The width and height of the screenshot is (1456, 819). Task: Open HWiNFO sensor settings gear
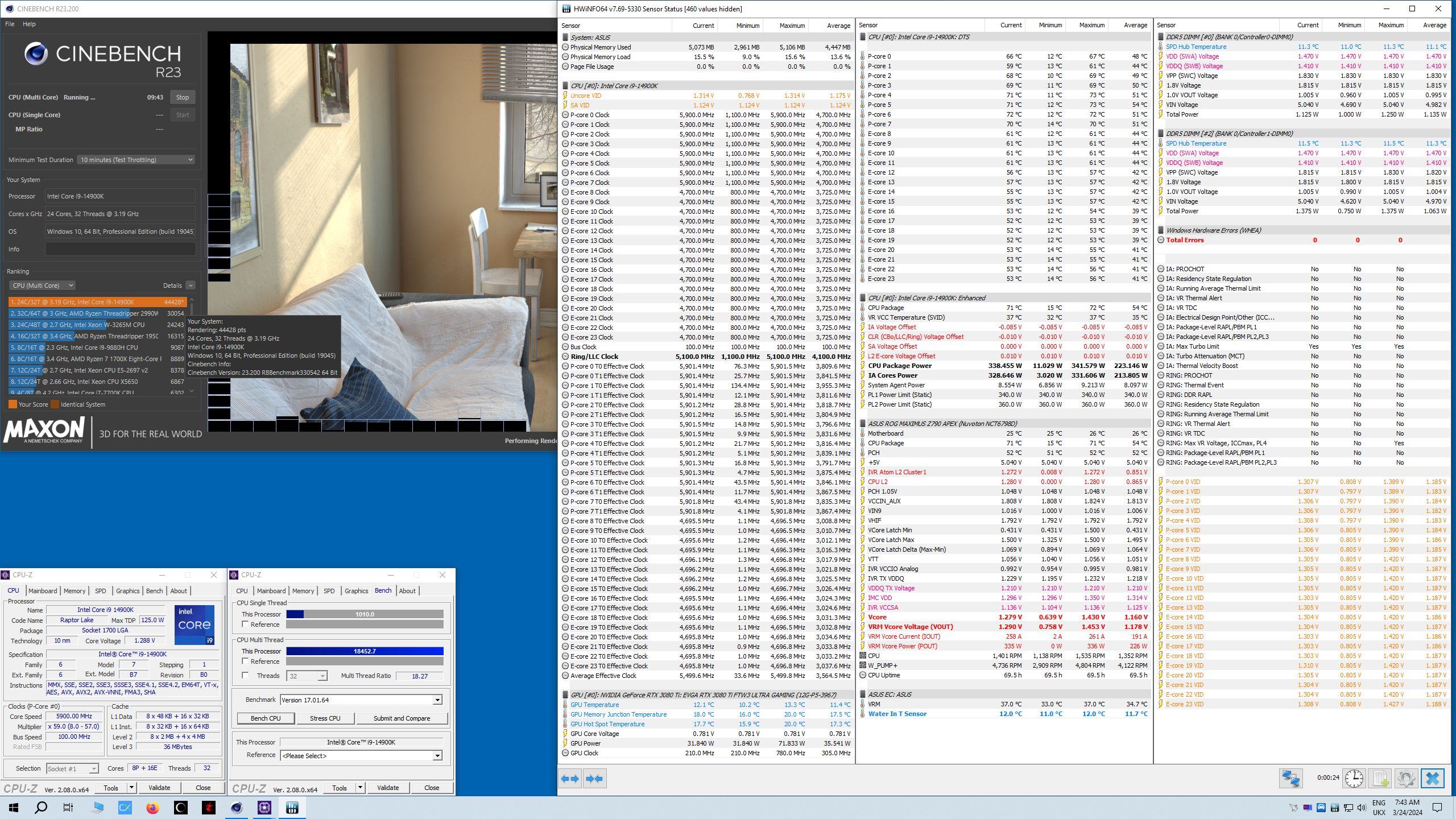[x=1406, y=778]
